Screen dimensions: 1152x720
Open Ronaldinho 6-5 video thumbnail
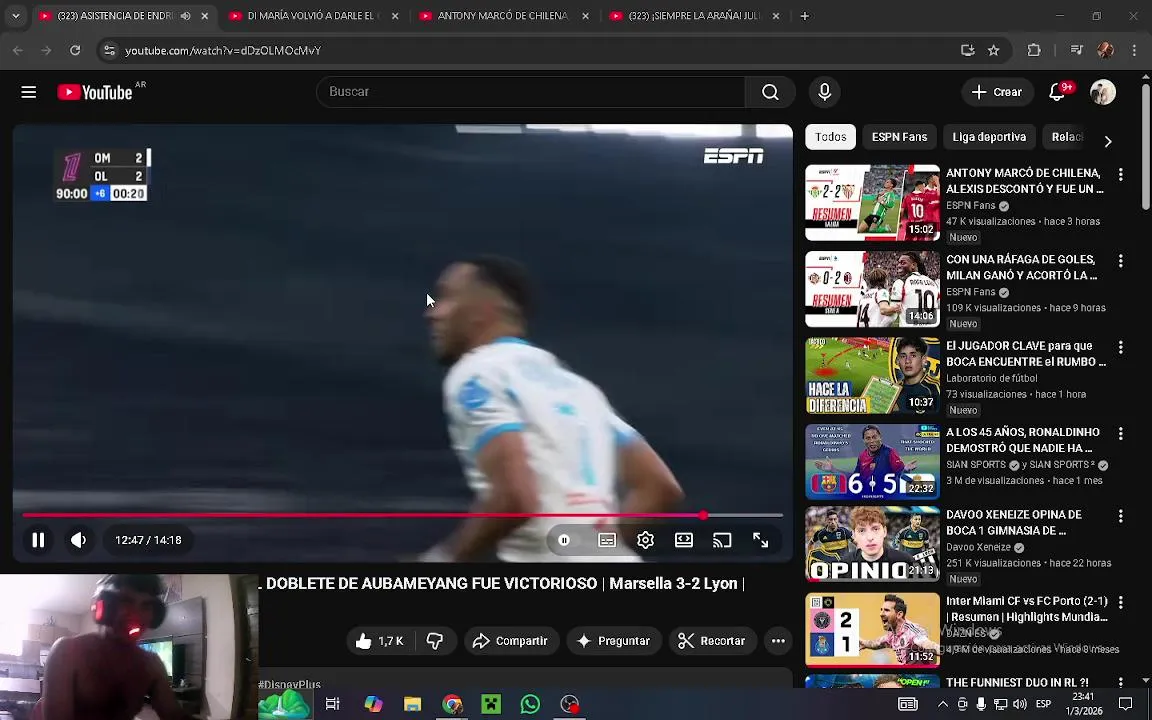click(872, 462)
